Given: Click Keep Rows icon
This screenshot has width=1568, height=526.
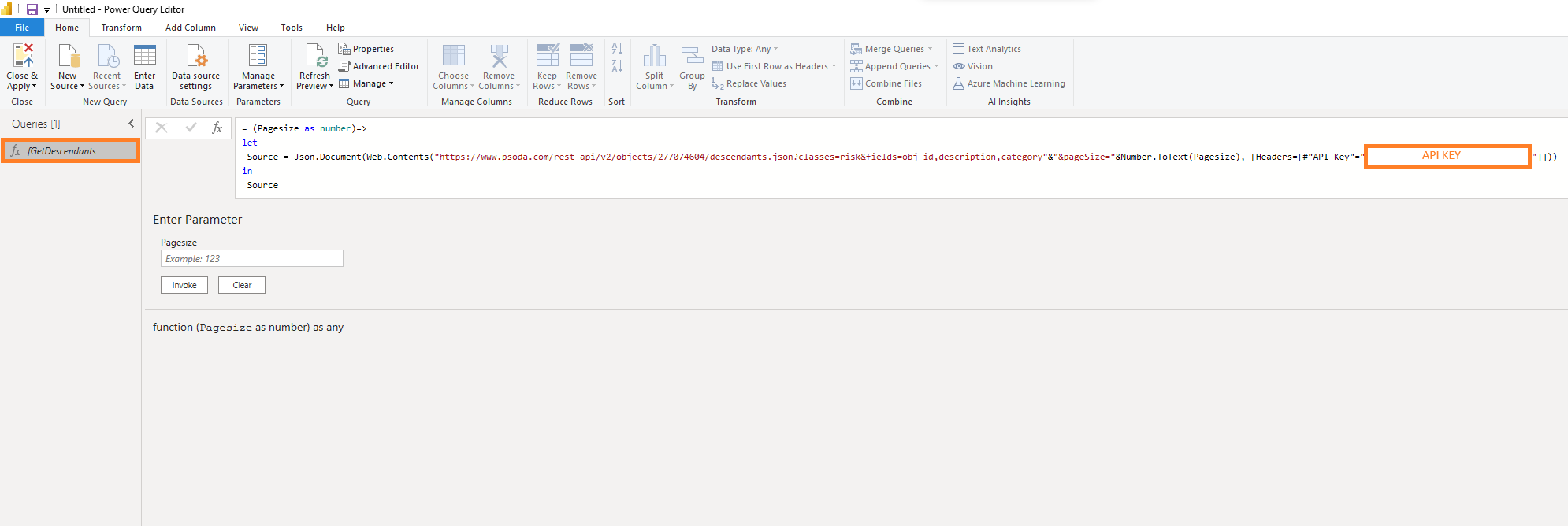Looking at the screenshot, I should 548,56.
